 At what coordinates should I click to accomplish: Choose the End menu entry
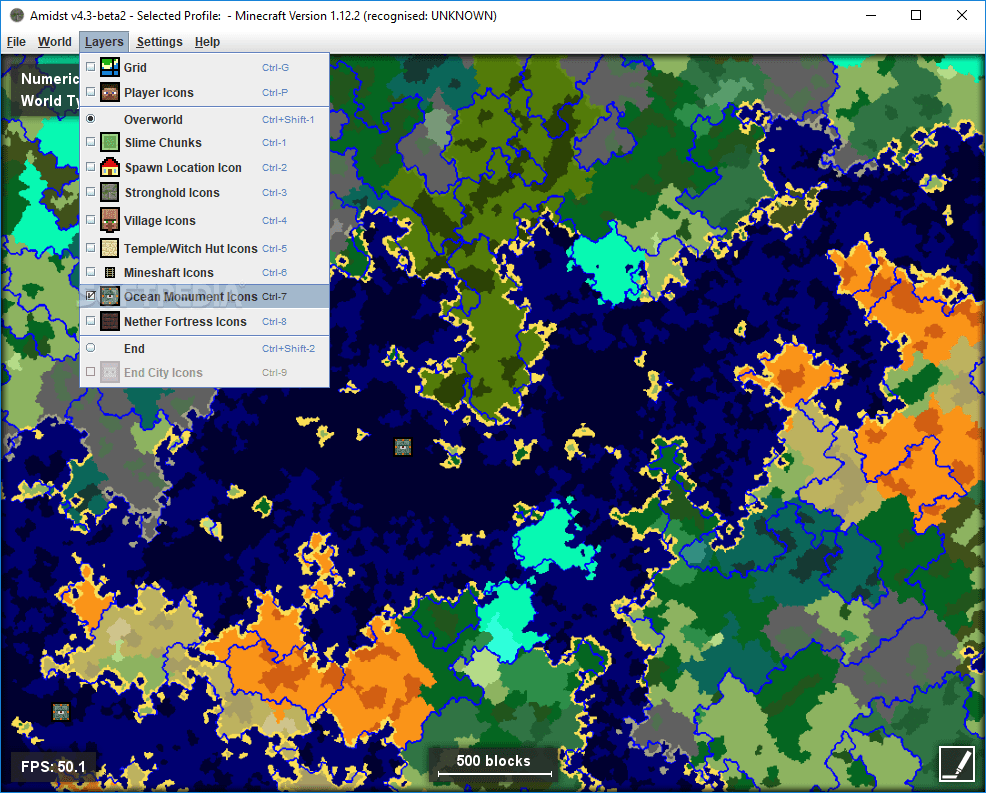[204, 348]
